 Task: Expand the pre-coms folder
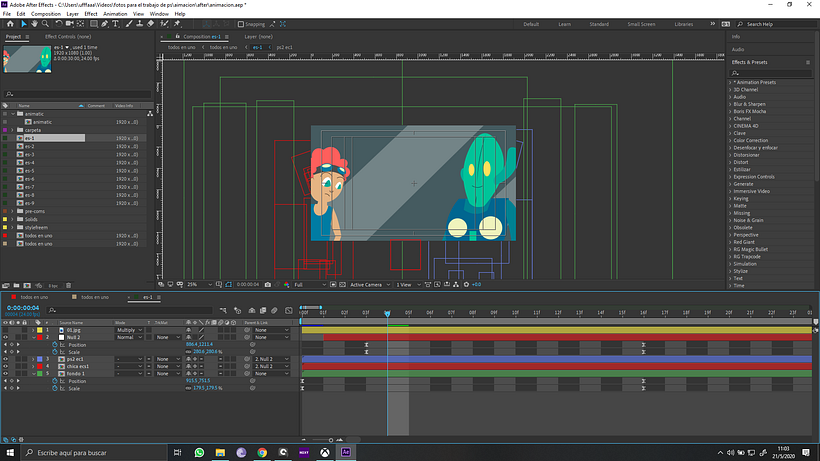click(13, 211)
